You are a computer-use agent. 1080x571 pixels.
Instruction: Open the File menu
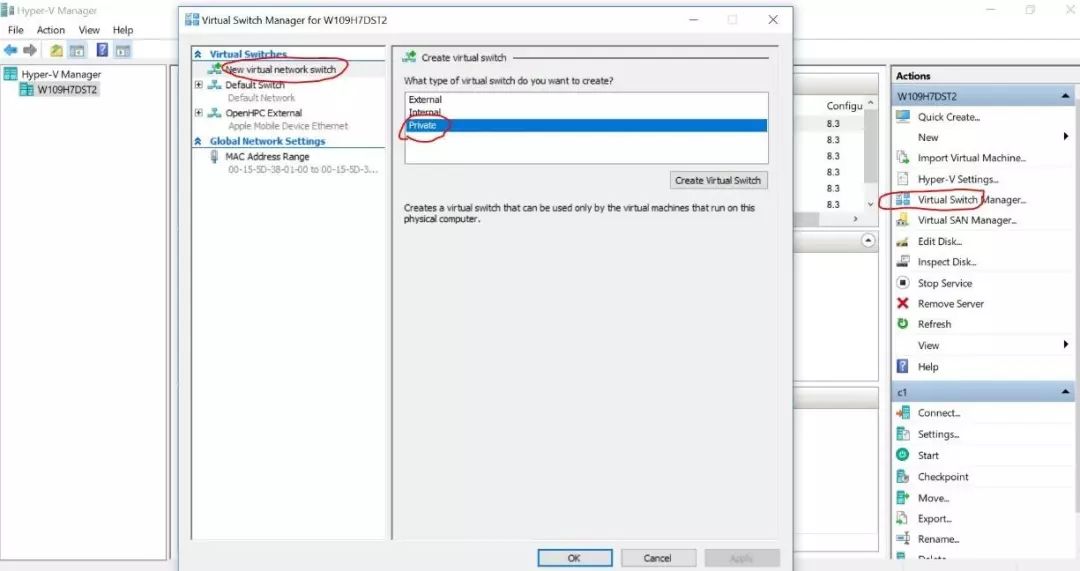pos(15,30)
